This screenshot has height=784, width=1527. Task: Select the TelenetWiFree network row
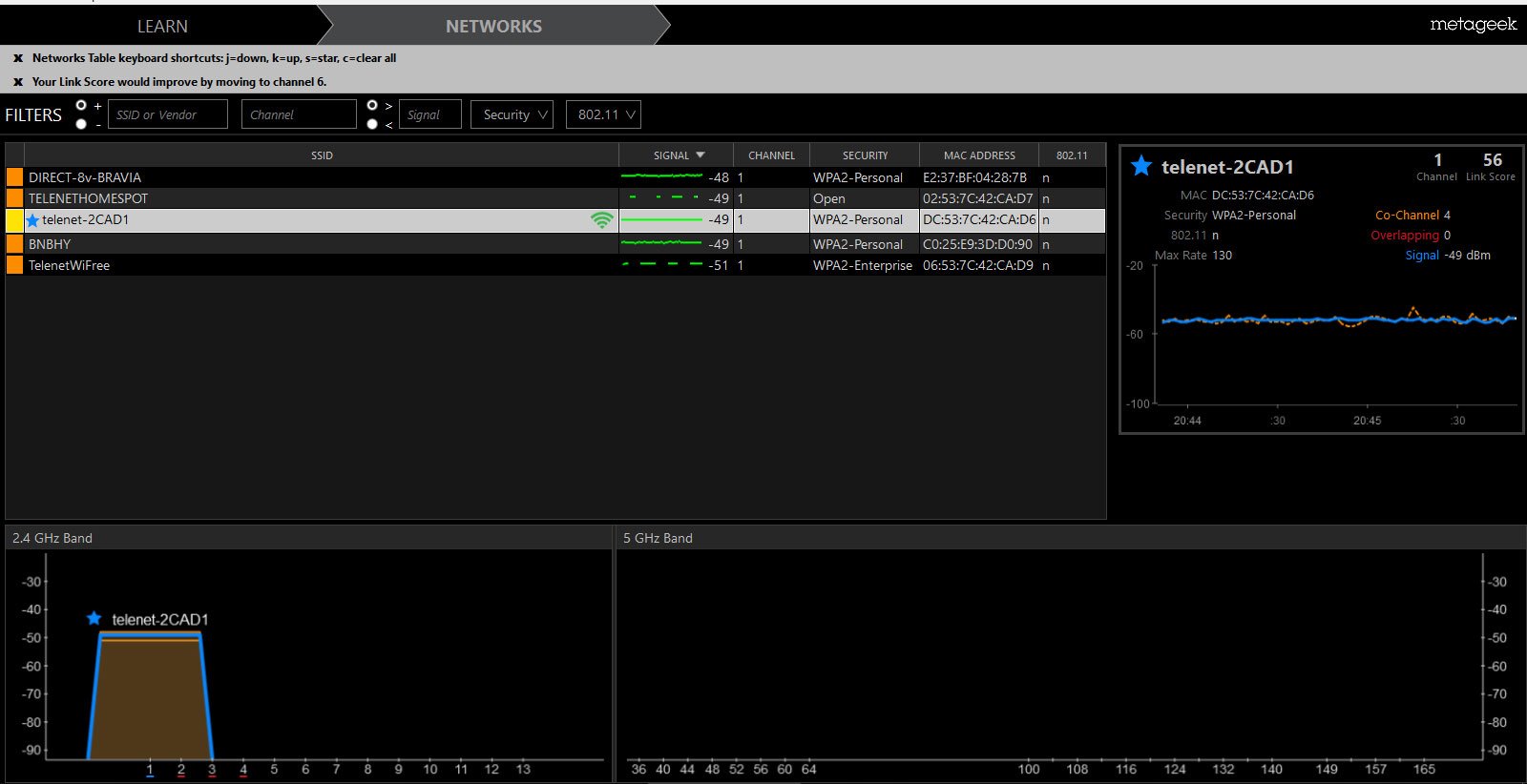(x=555, y=265)
